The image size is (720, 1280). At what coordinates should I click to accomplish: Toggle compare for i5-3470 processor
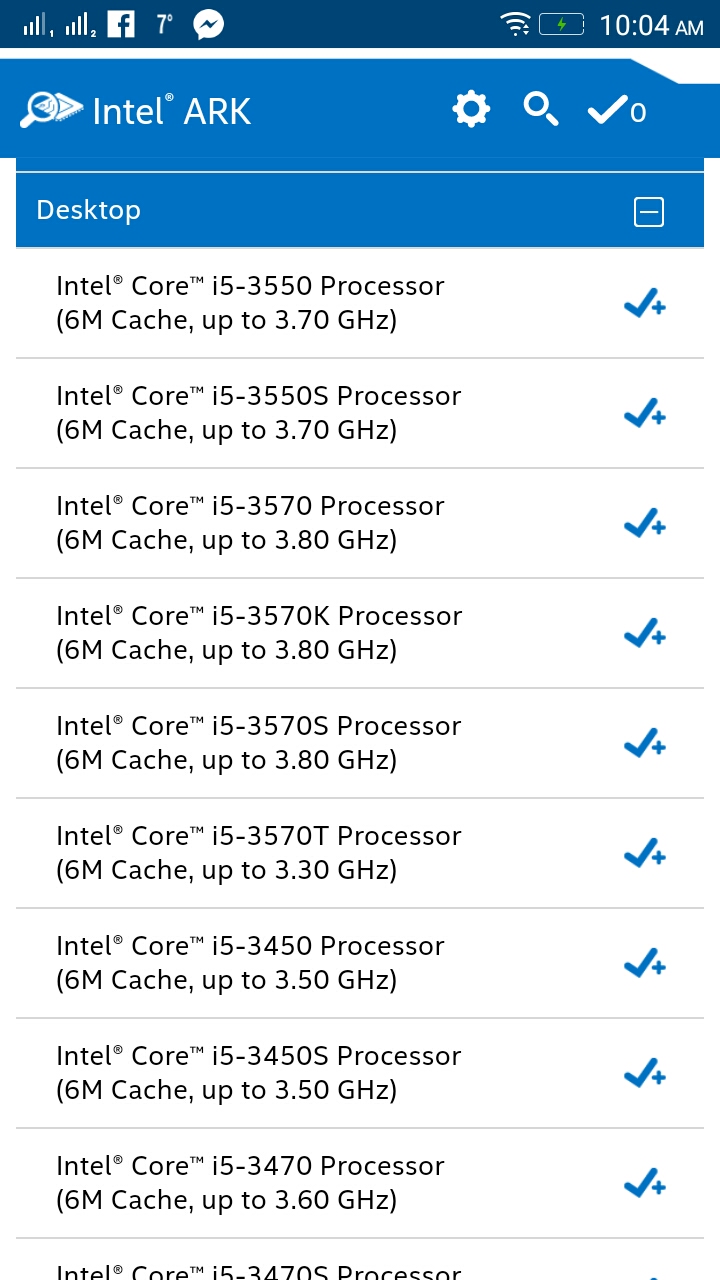tap(644, 1183)
